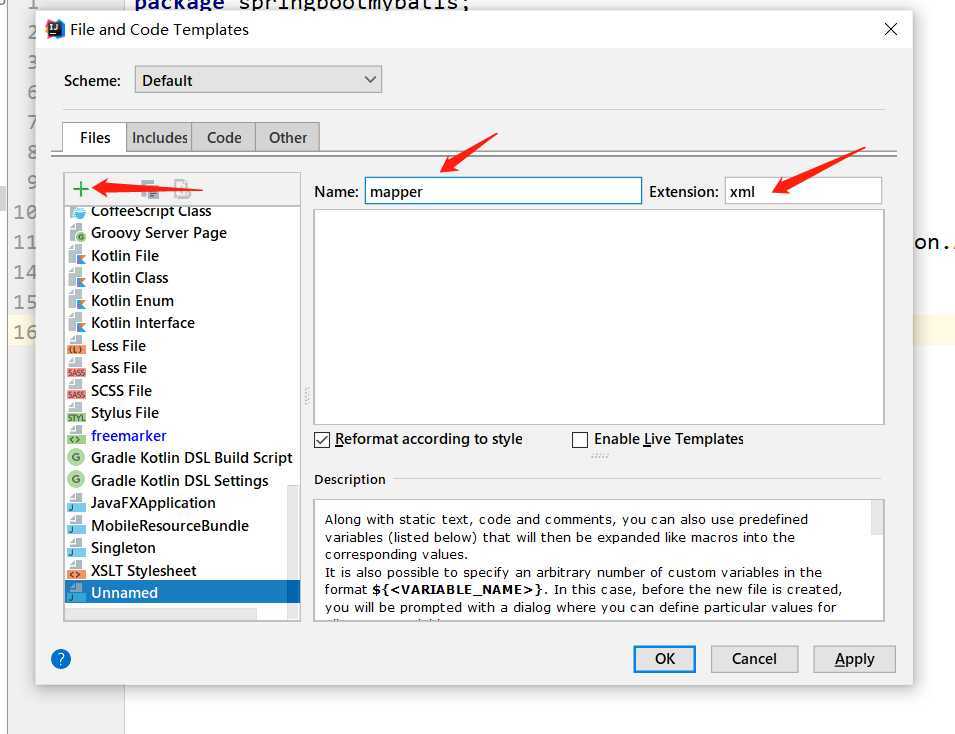Image resolution: width=955 pixels, height=734 pixels.
Task: Select the freemarker row text
Action: tap(129, 436)
